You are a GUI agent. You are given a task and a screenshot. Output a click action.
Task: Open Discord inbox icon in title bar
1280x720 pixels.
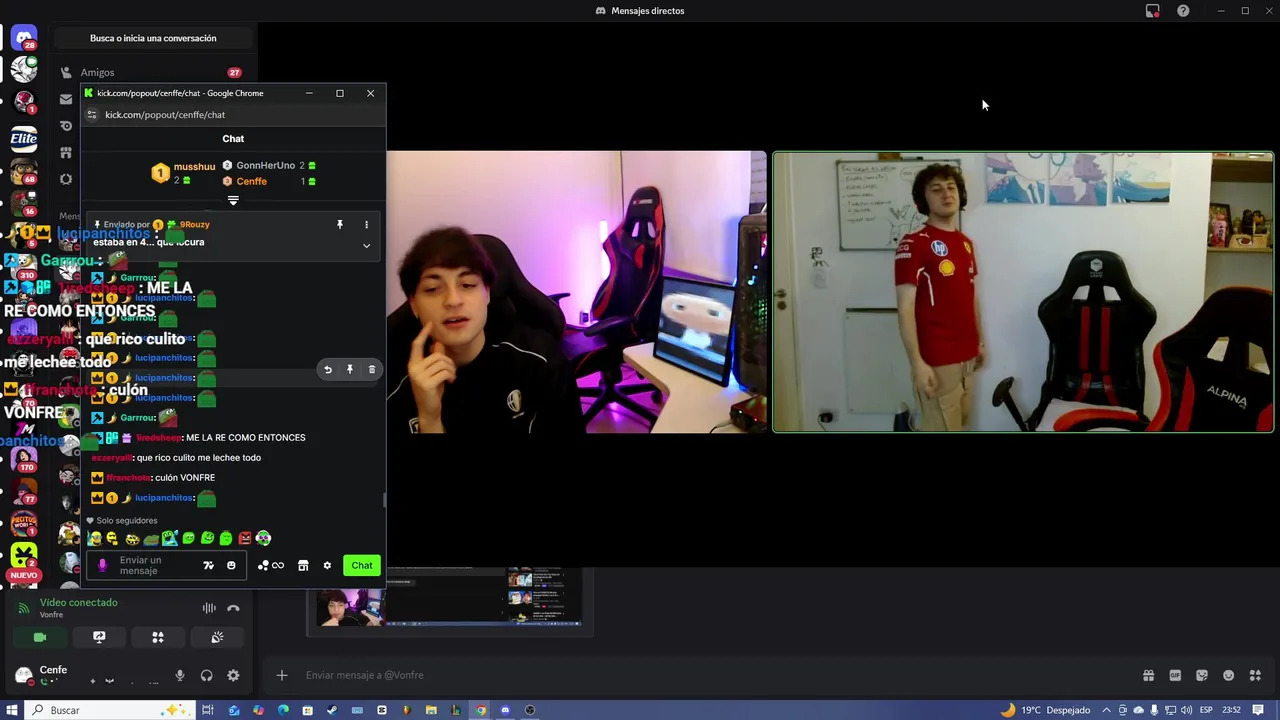coord(1153,10)
